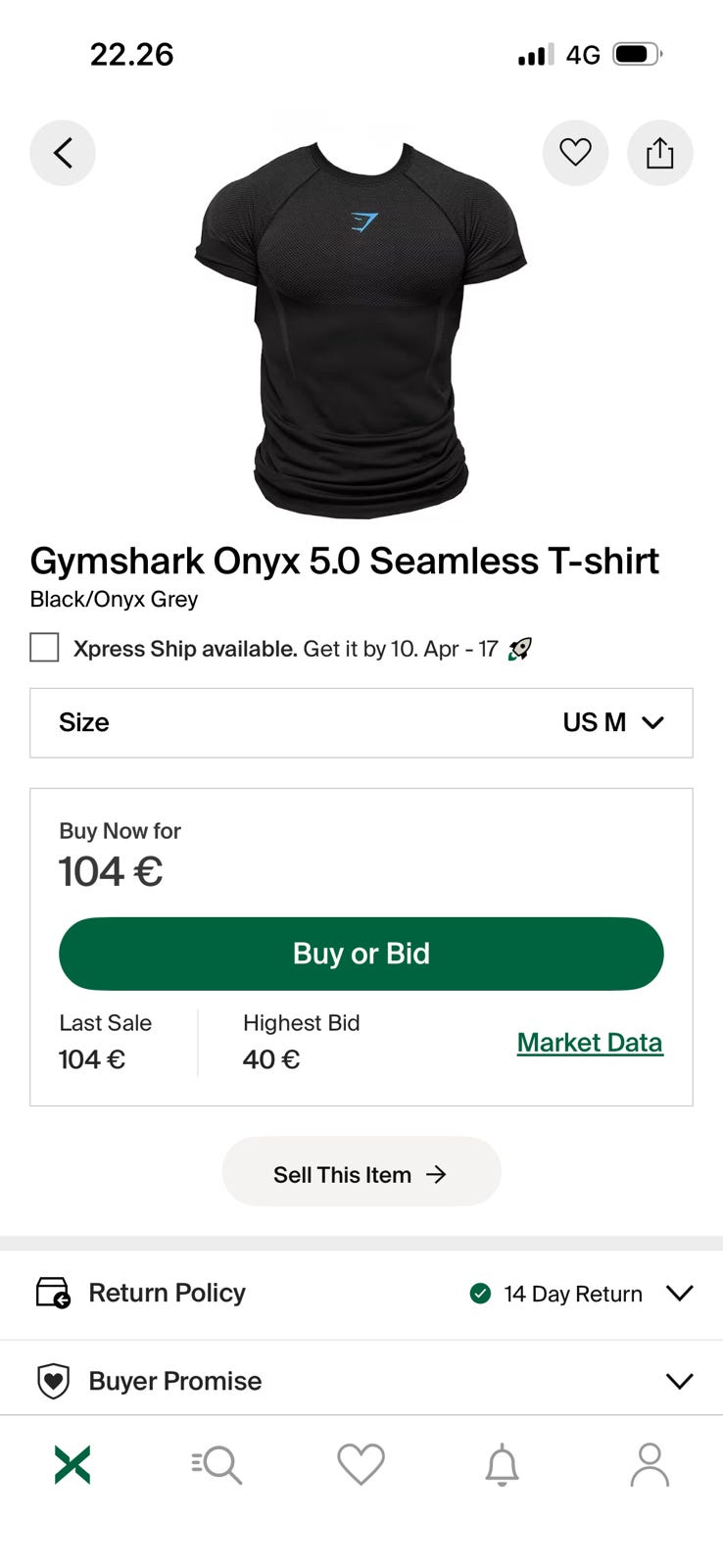Image resolution: width=723 pixels, height=1568 pixels.
Task: Enable Xpress Ship checkbox
Action: point(44,648)
